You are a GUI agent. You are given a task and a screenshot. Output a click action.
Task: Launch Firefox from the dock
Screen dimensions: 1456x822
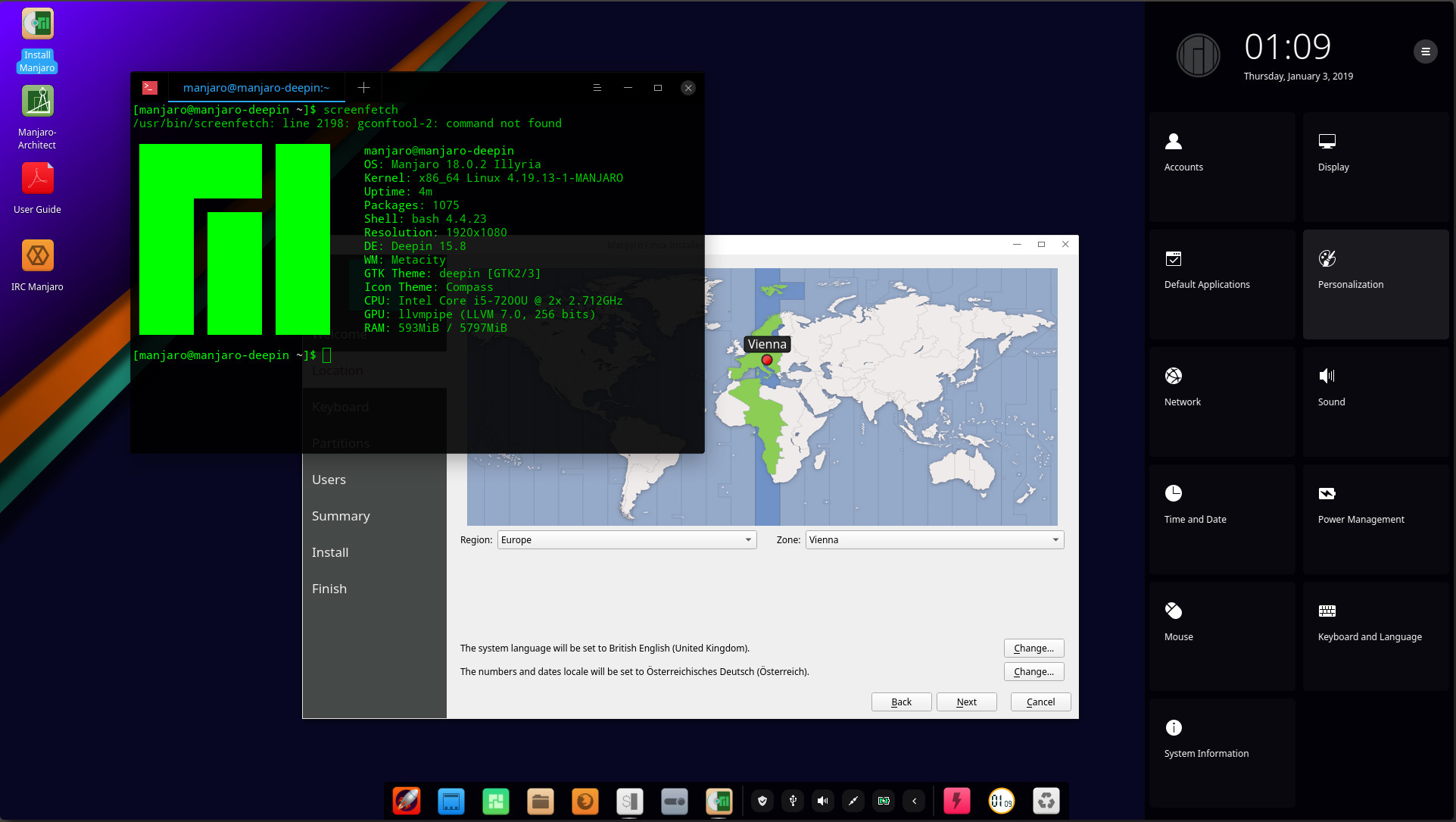click(x=585, y=801)
